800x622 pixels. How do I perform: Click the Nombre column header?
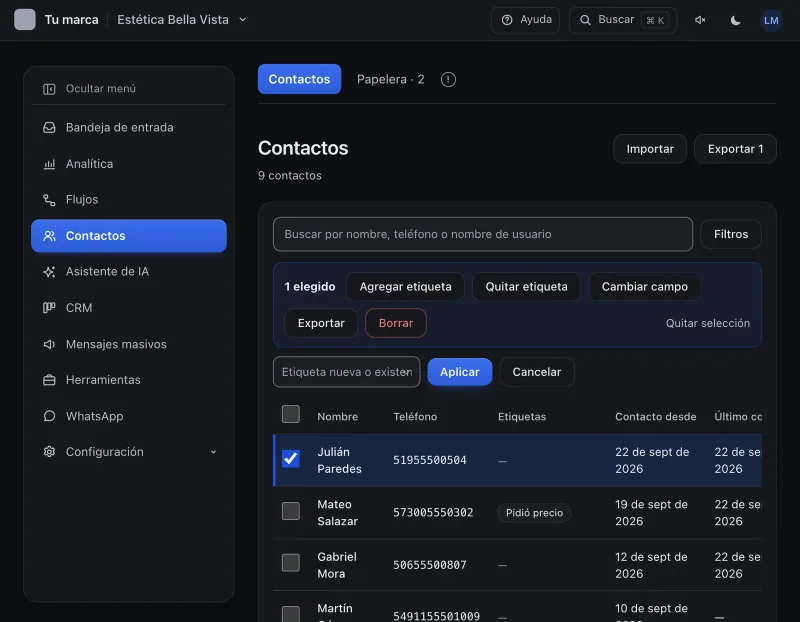337,416
